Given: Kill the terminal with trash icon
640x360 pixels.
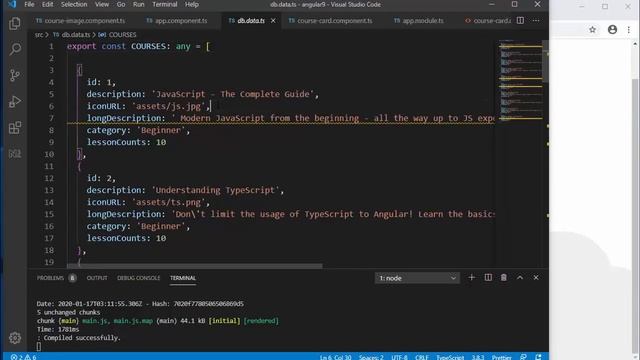Looking at the screenshot, I should tap(504, 278).
